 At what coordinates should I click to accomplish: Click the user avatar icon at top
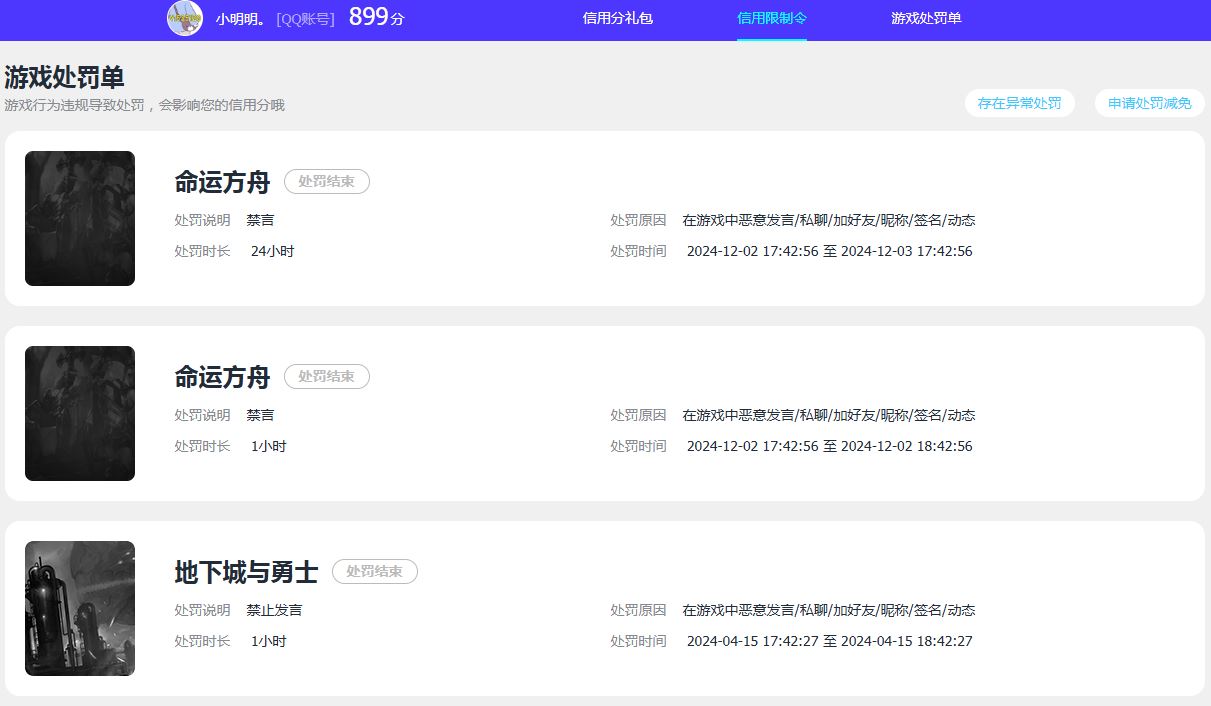pos(185,19)
